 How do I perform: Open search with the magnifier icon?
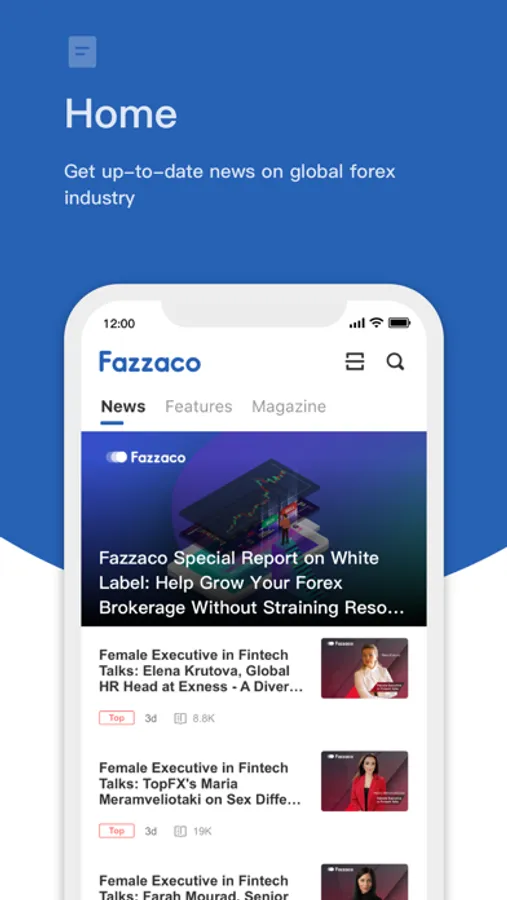395,362
